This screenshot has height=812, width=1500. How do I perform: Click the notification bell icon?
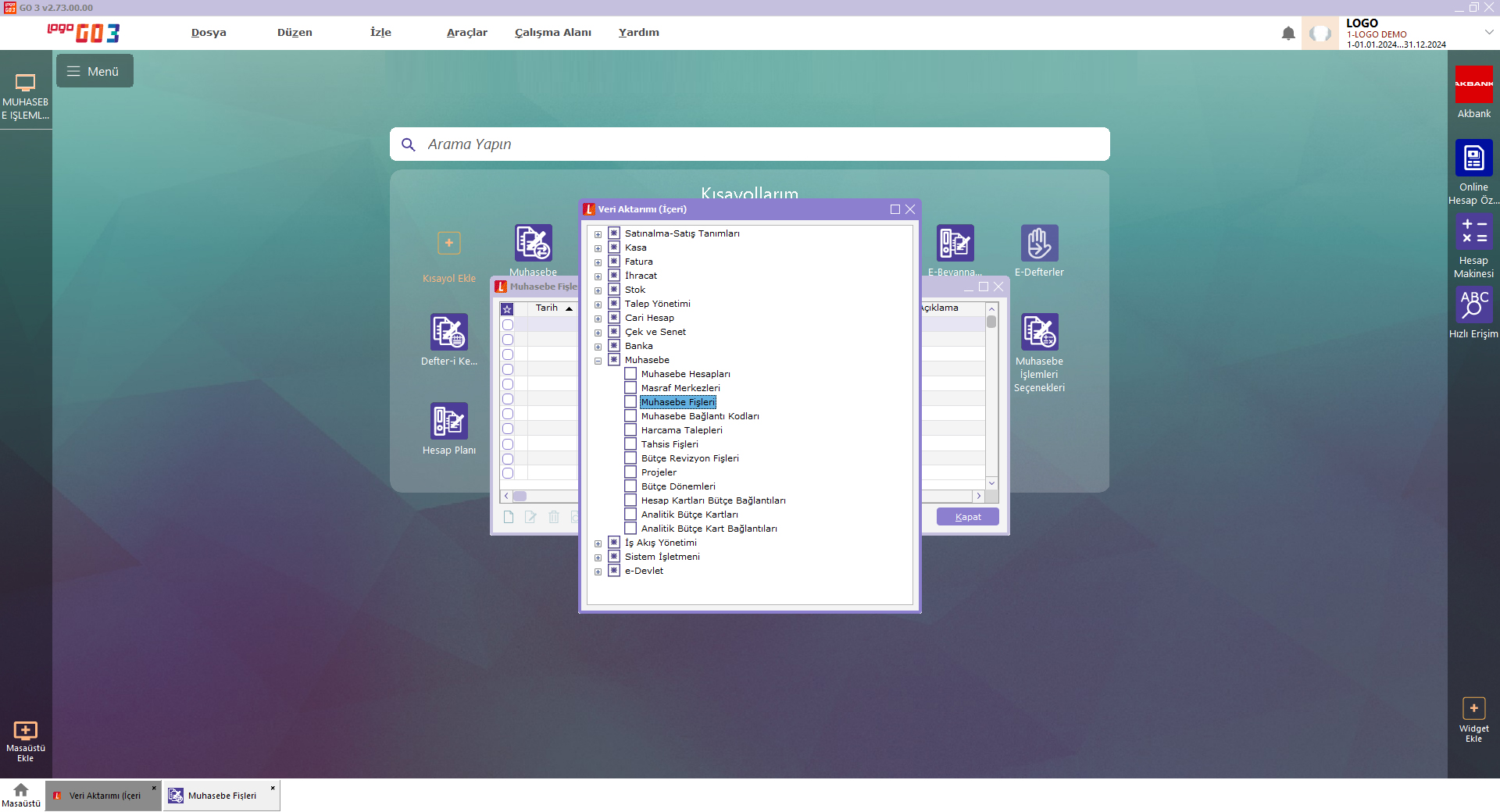[x=1288, y=33]
